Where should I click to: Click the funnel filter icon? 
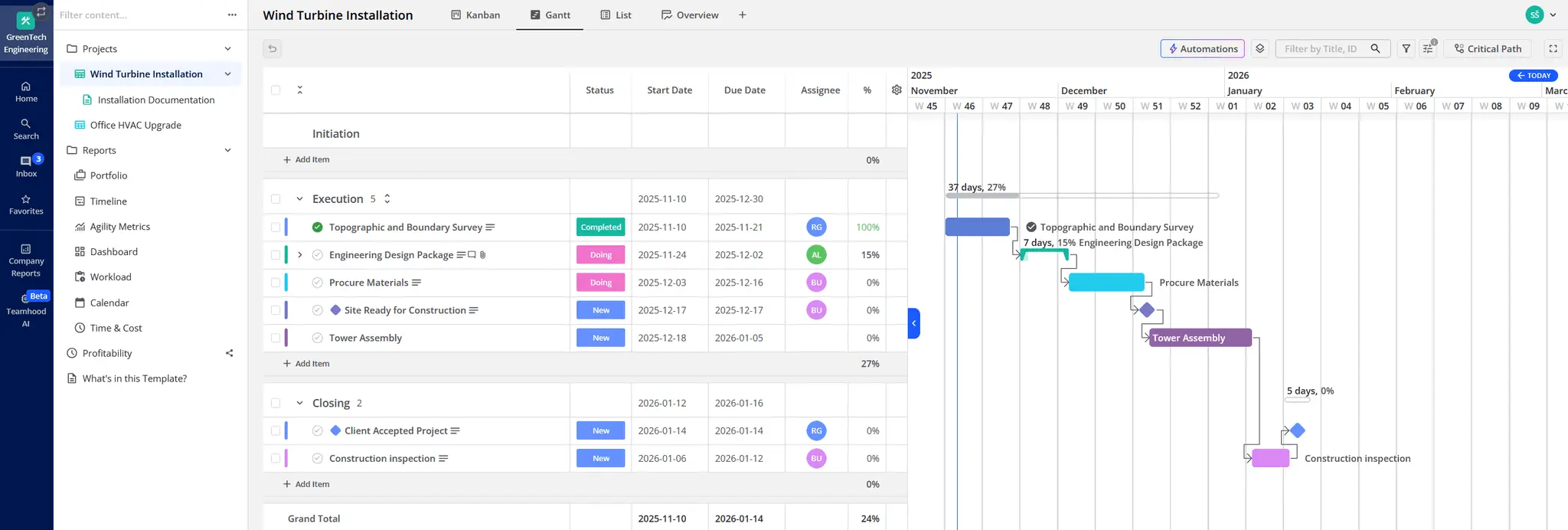(1406, 48)
